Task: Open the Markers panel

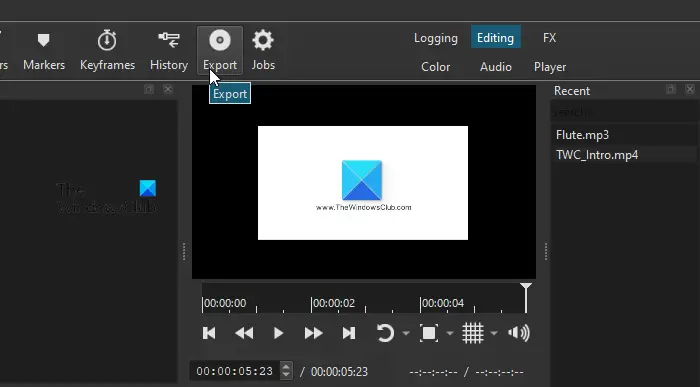Action: 44,50
